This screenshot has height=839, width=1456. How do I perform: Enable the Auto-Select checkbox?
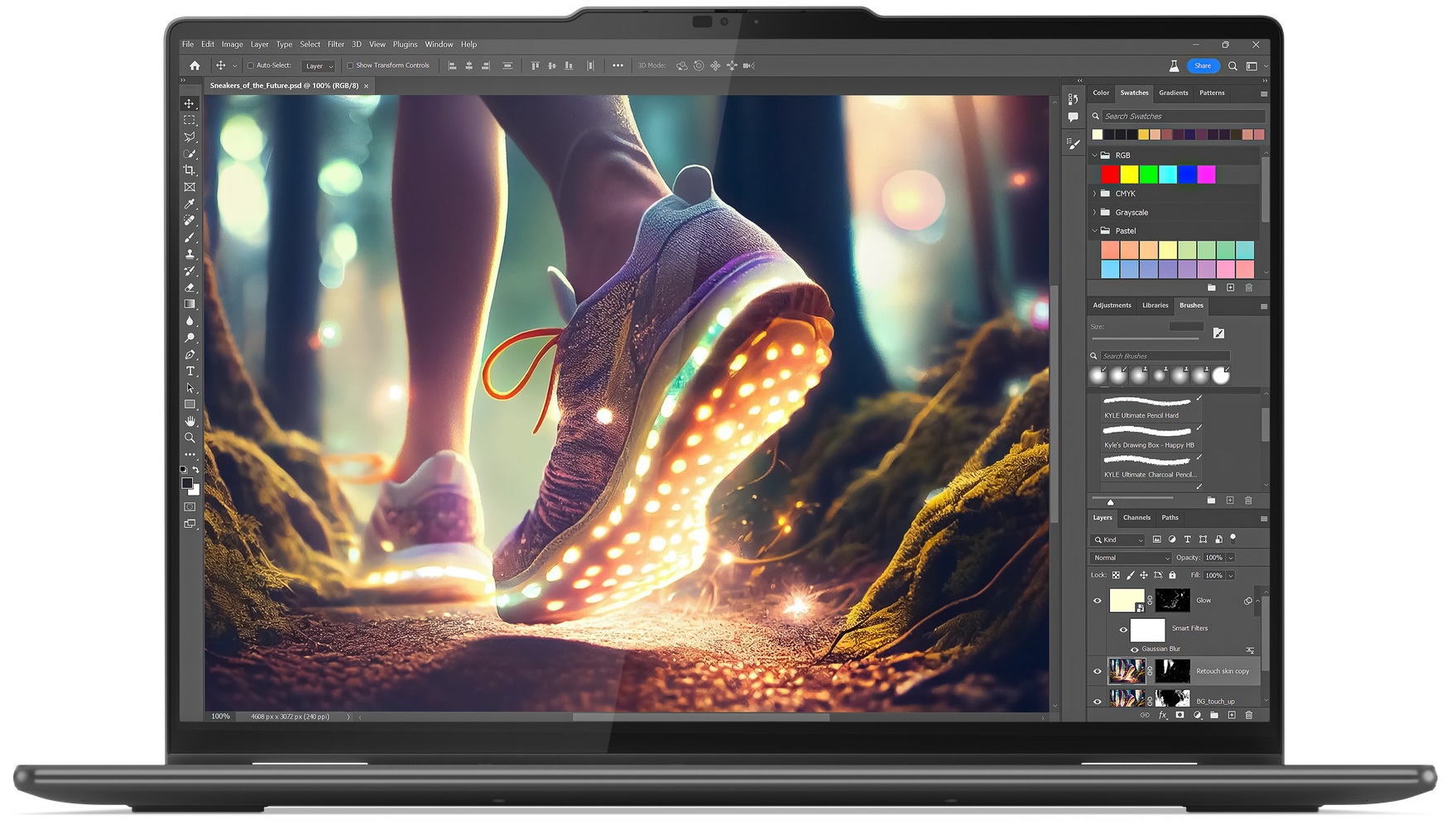tap(251, 65)
